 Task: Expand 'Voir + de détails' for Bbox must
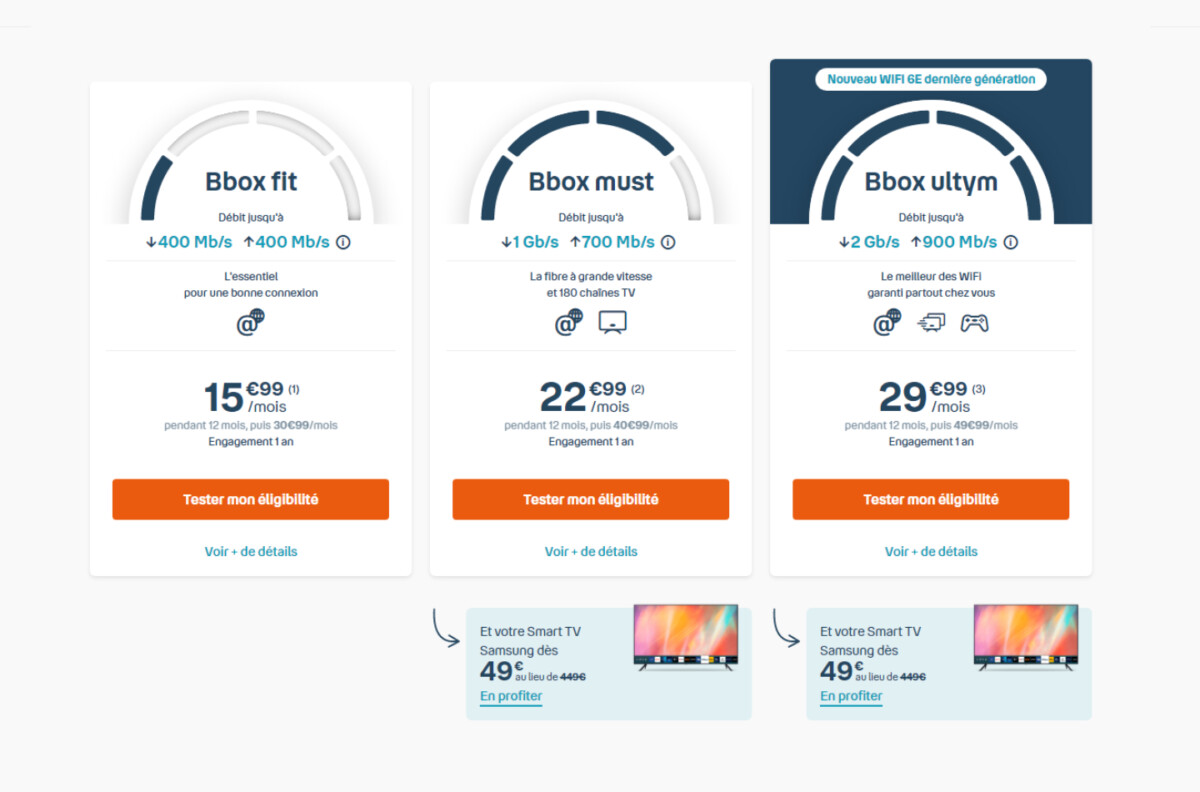coord(591,551)
